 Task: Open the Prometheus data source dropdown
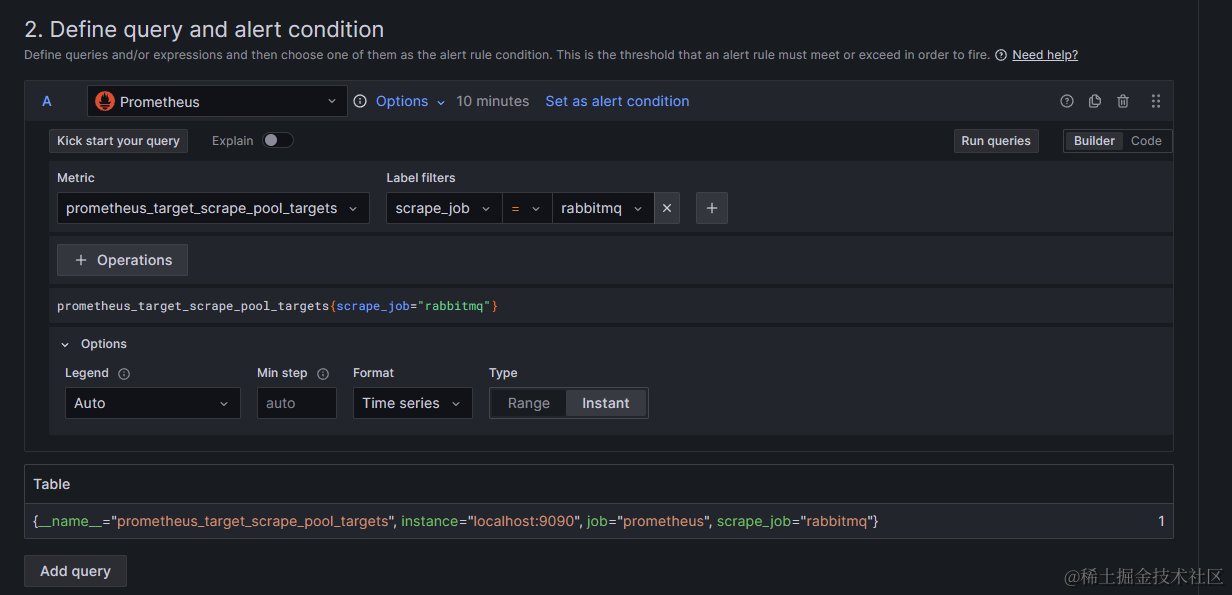pyautogui.click(x=217, y=101)
